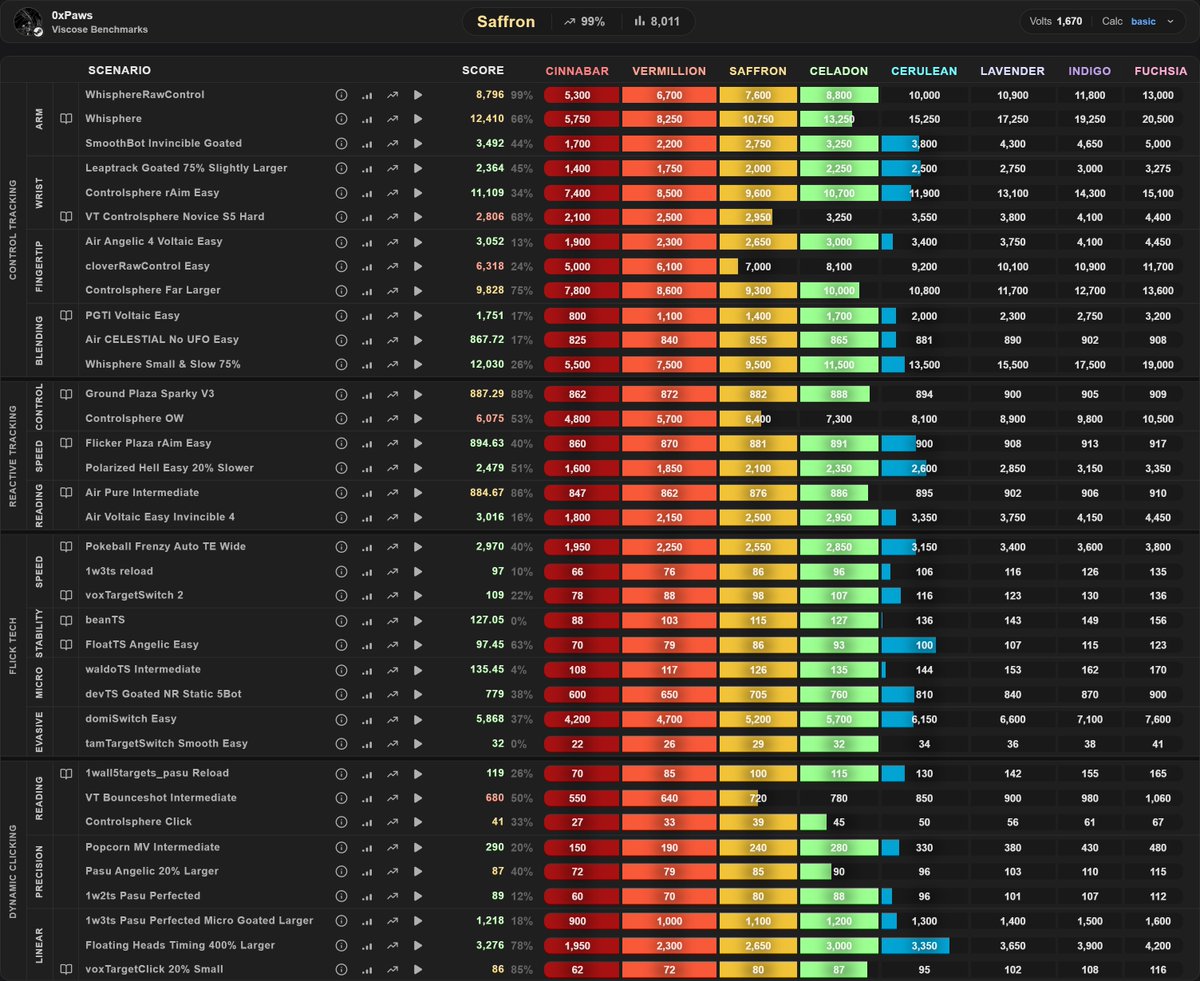The width and height of the screenshot is (1200, 981).
Task: Open the bars icon for Polarized Hell Easy 20% Slower
Action: tap(366, 468)
